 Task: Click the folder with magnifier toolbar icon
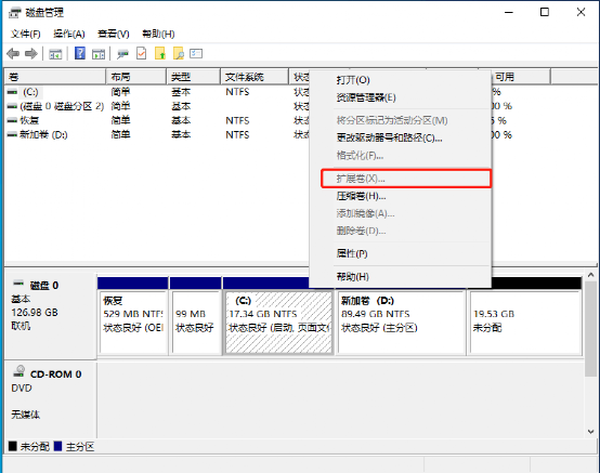tap(179, 53)
